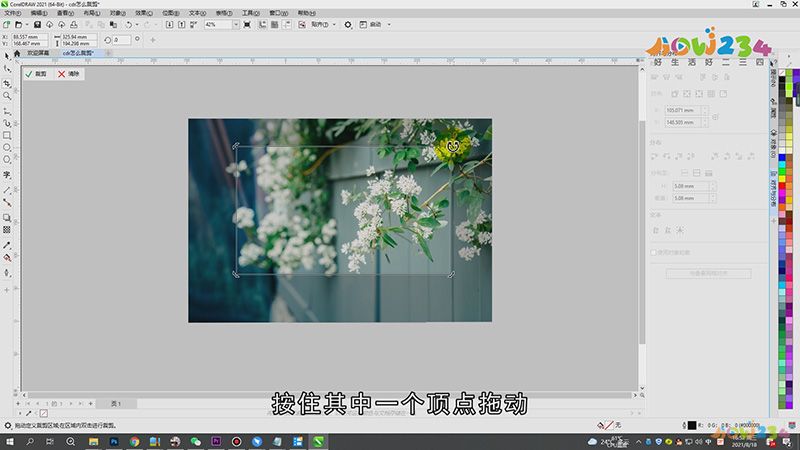Click the New document icon
The height and width of the screenshot is (450, 800).
pos(7,24)
